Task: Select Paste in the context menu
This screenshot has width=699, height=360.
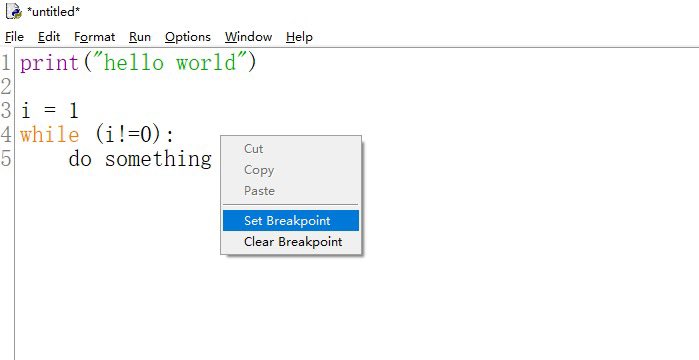Action: tap(291, 191)
